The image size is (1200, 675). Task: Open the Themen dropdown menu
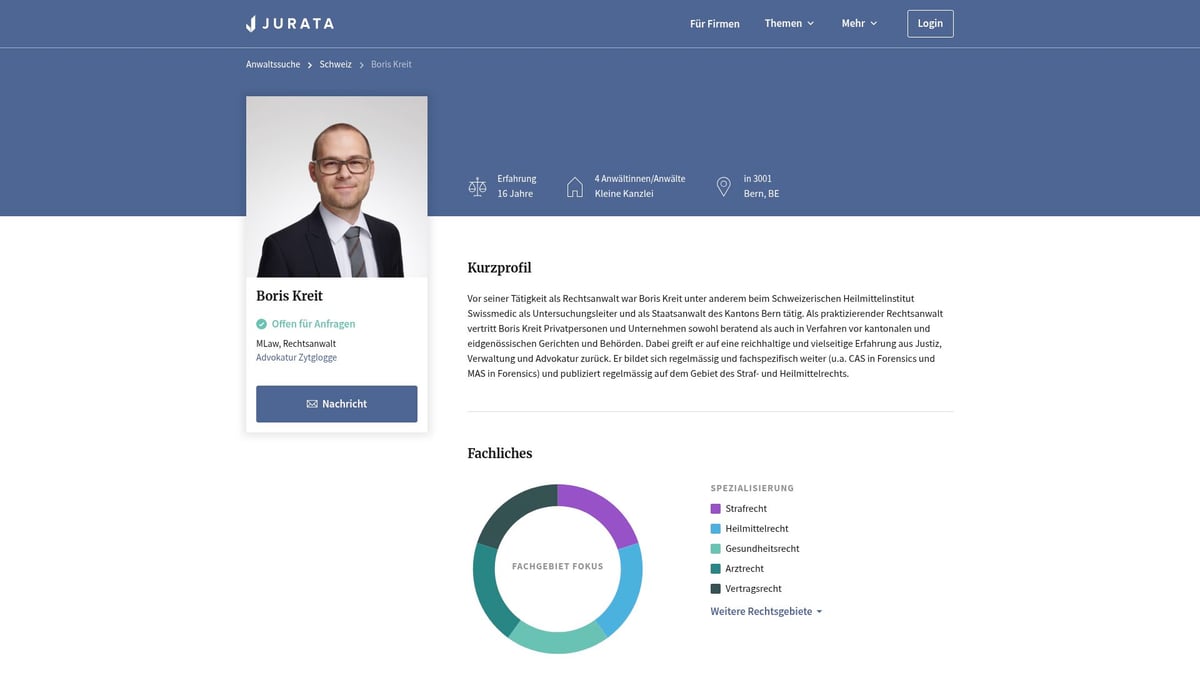pyautogui.click(x=789, y=23)
